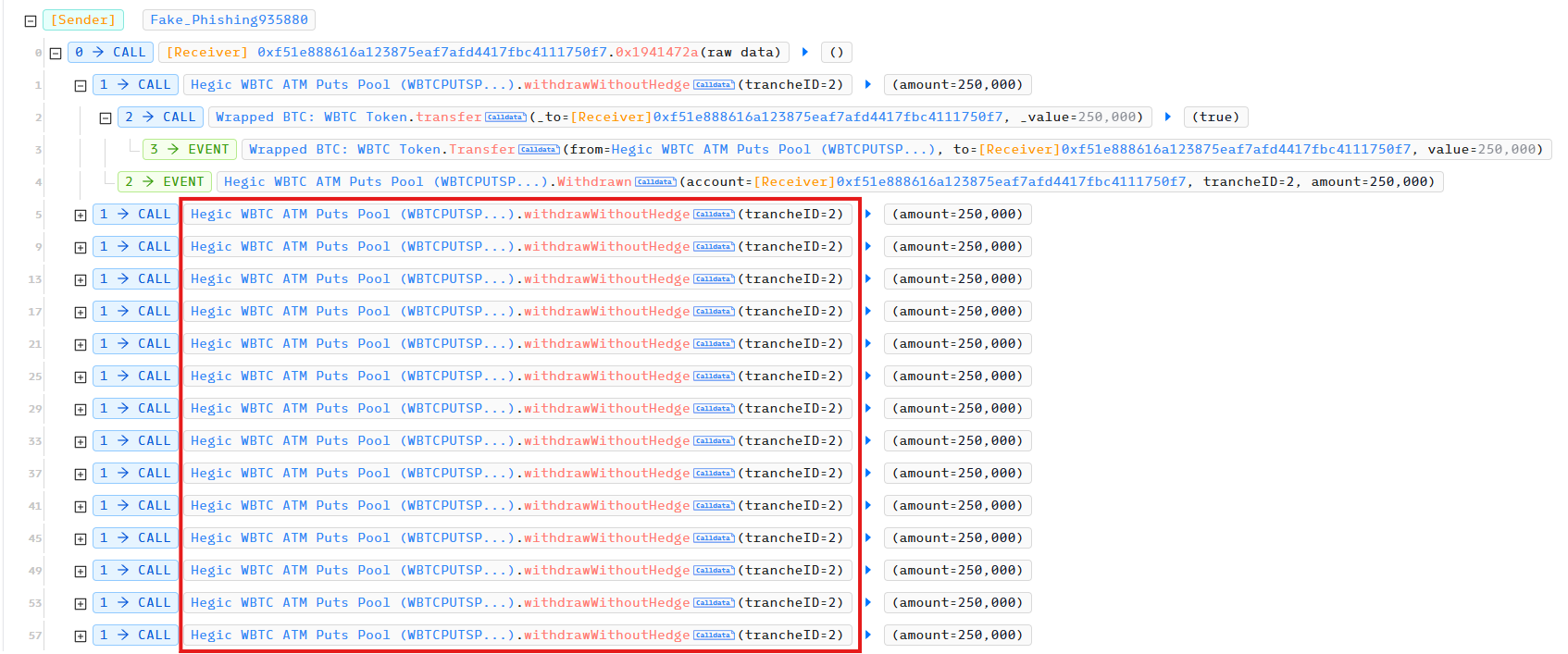Screen dimensions: 1568x654
Task: Expand the call at line 25
Action: (81, 376)
